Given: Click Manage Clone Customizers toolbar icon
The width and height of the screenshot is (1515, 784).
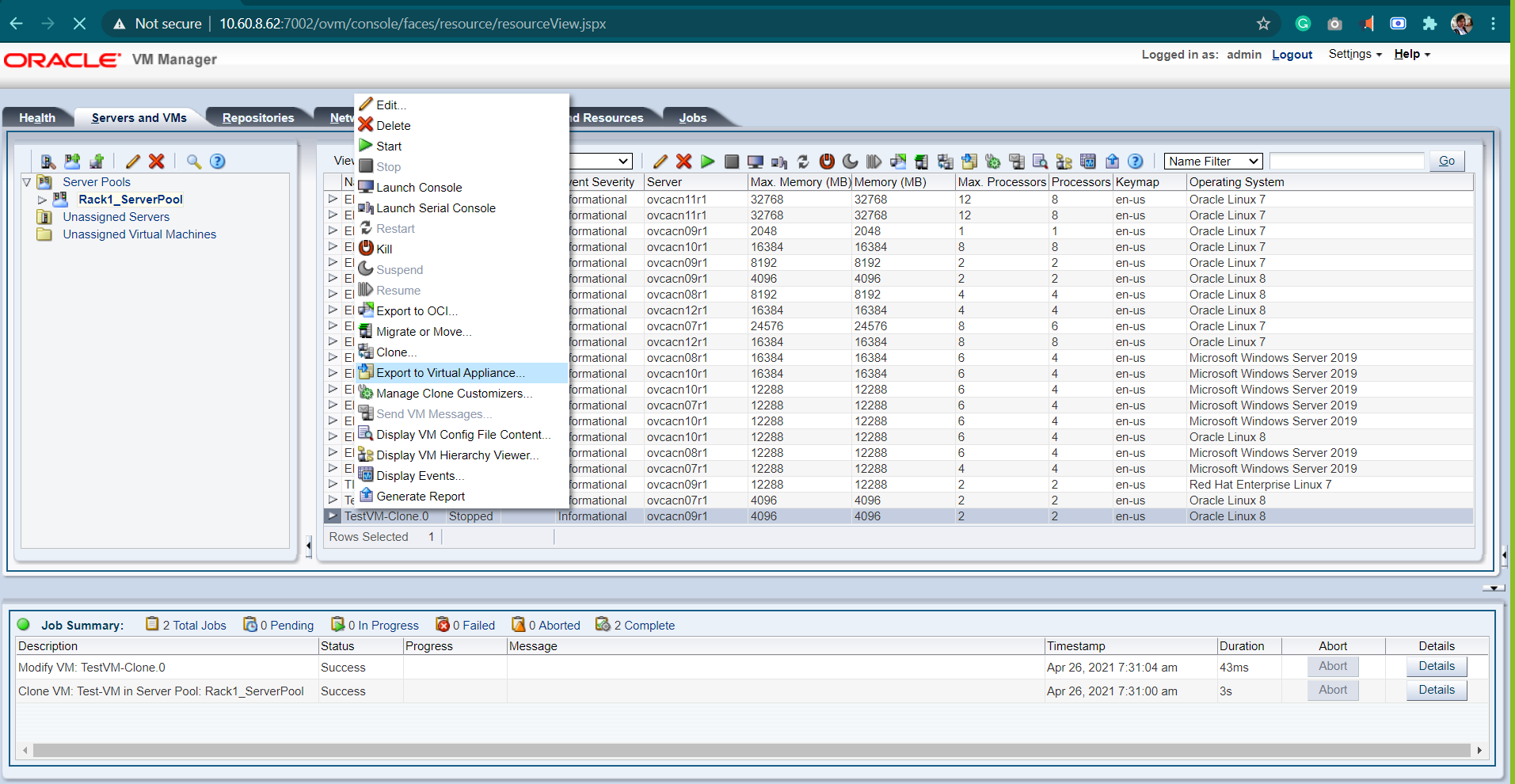Looking at the screenshot, I should coord(993,162).
